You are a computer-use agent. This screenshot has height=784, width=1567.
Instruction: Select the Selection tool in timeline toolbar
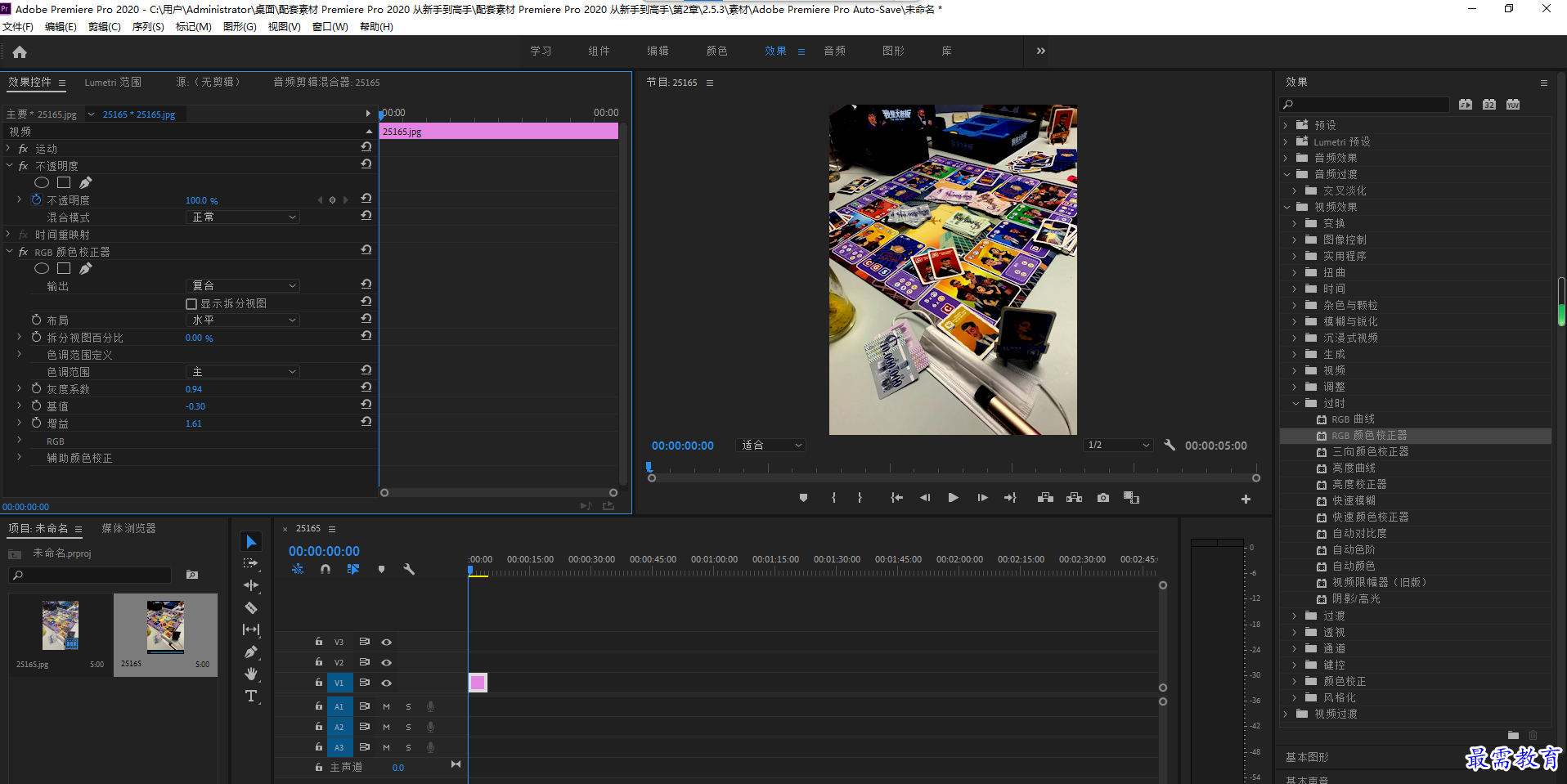[251, 542]
